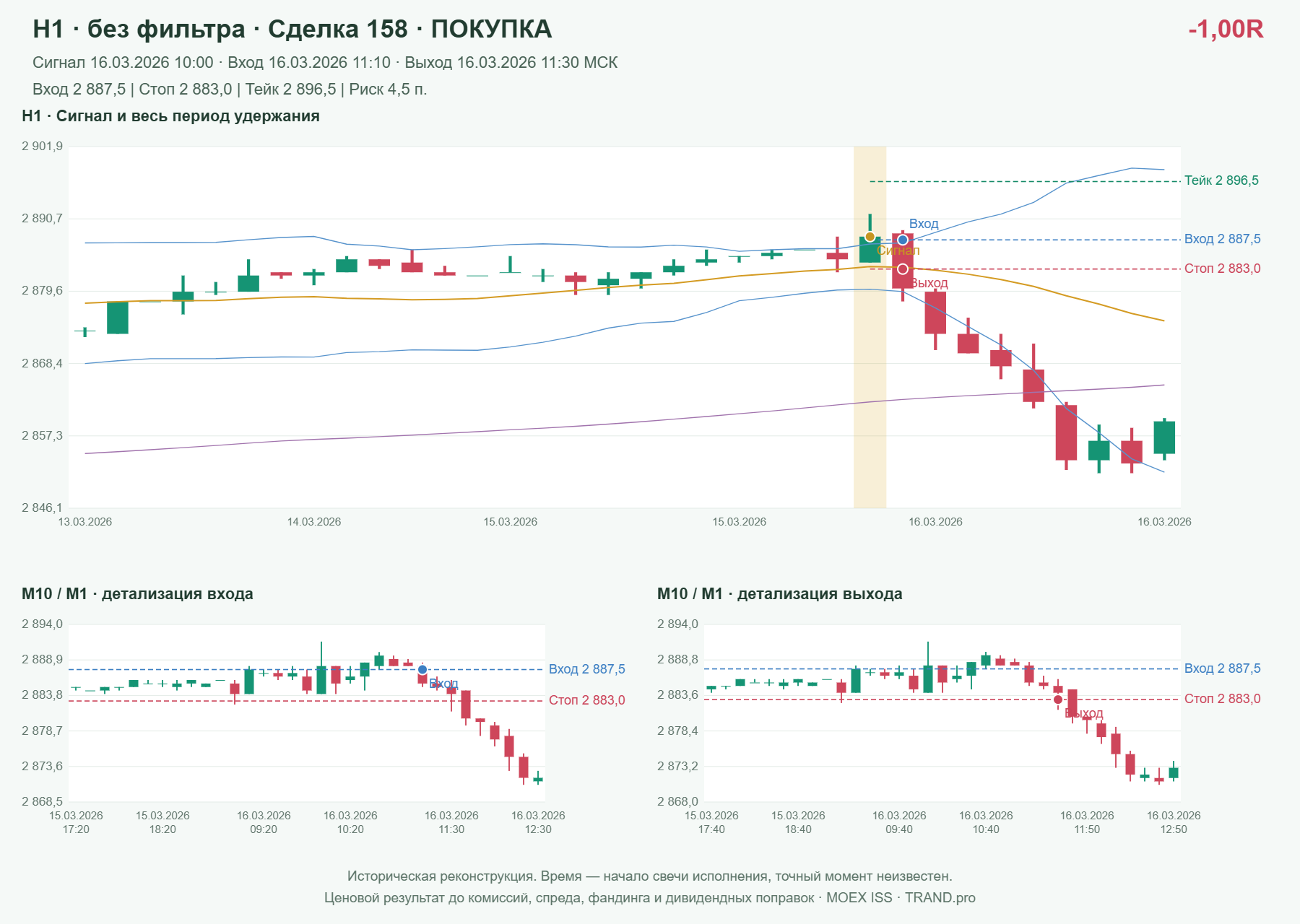
Task: Click the '16.03.2026 11:30' time label
Action: 451,822
